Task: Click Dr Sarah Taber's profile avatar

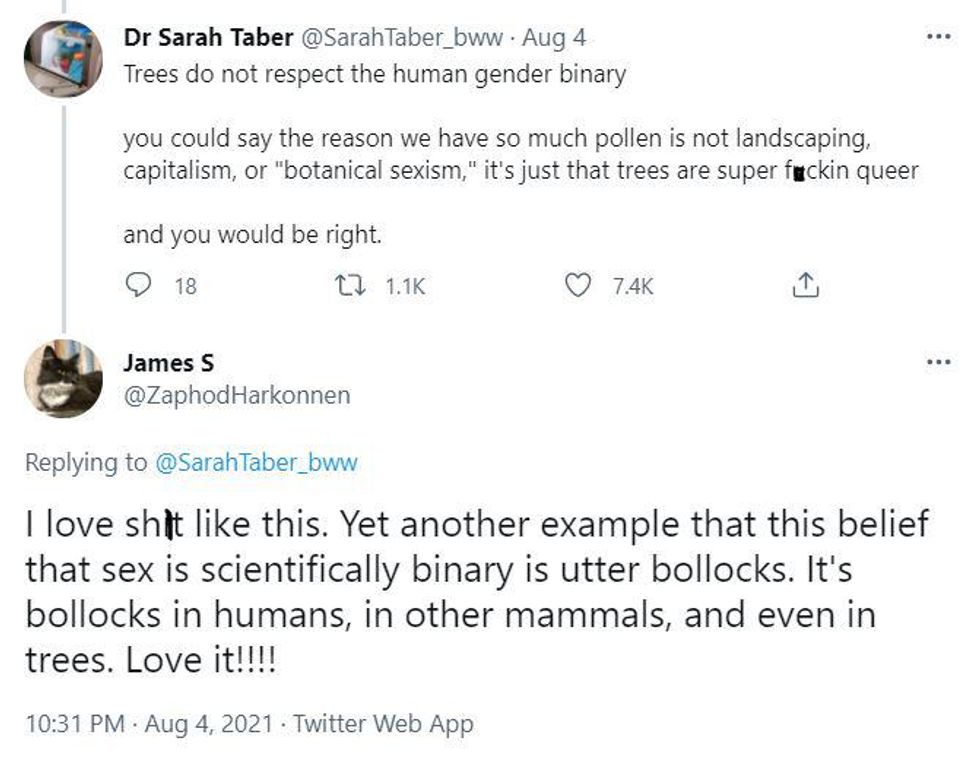Action: pos(63,58)
